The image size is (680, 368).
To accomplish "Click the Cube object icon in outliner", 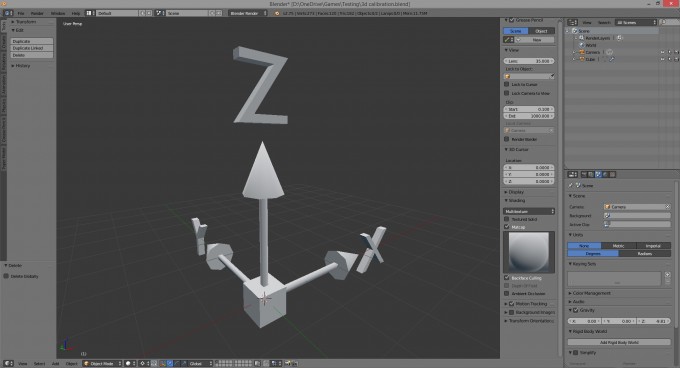I will [582, 59].
